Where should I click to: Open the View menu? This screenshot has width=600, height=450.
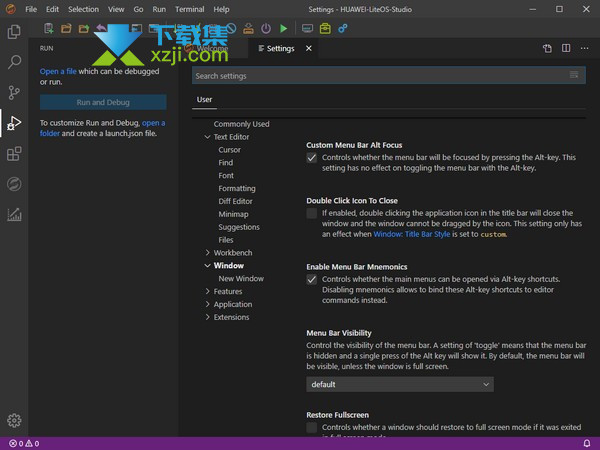(116, 9)
